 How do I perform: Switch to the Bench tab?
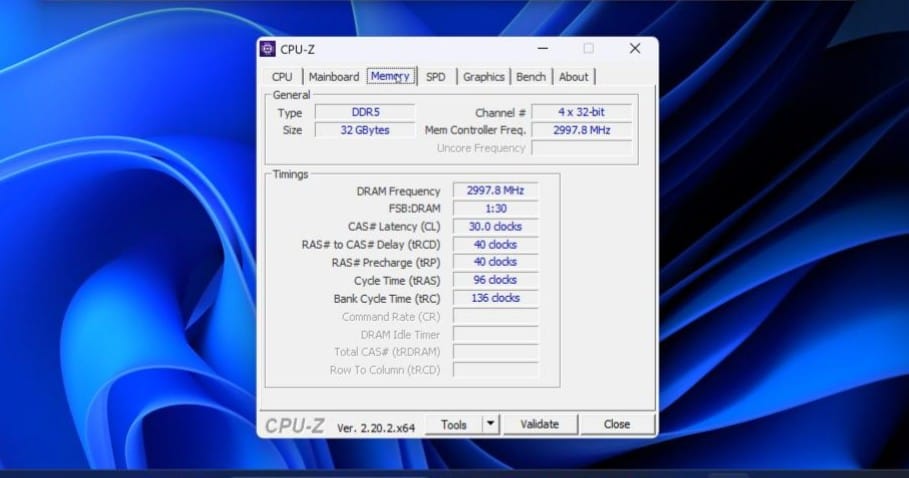(531, 76)
